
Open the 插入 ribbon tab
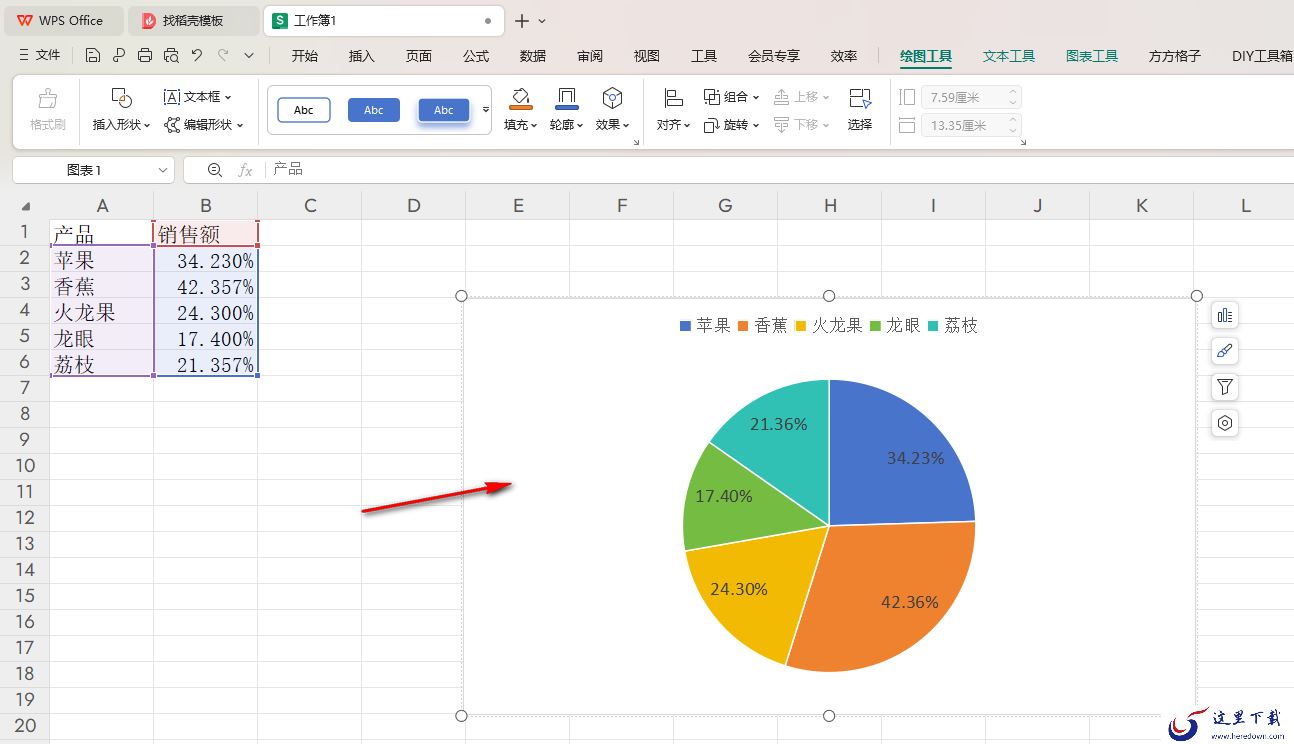361,56
